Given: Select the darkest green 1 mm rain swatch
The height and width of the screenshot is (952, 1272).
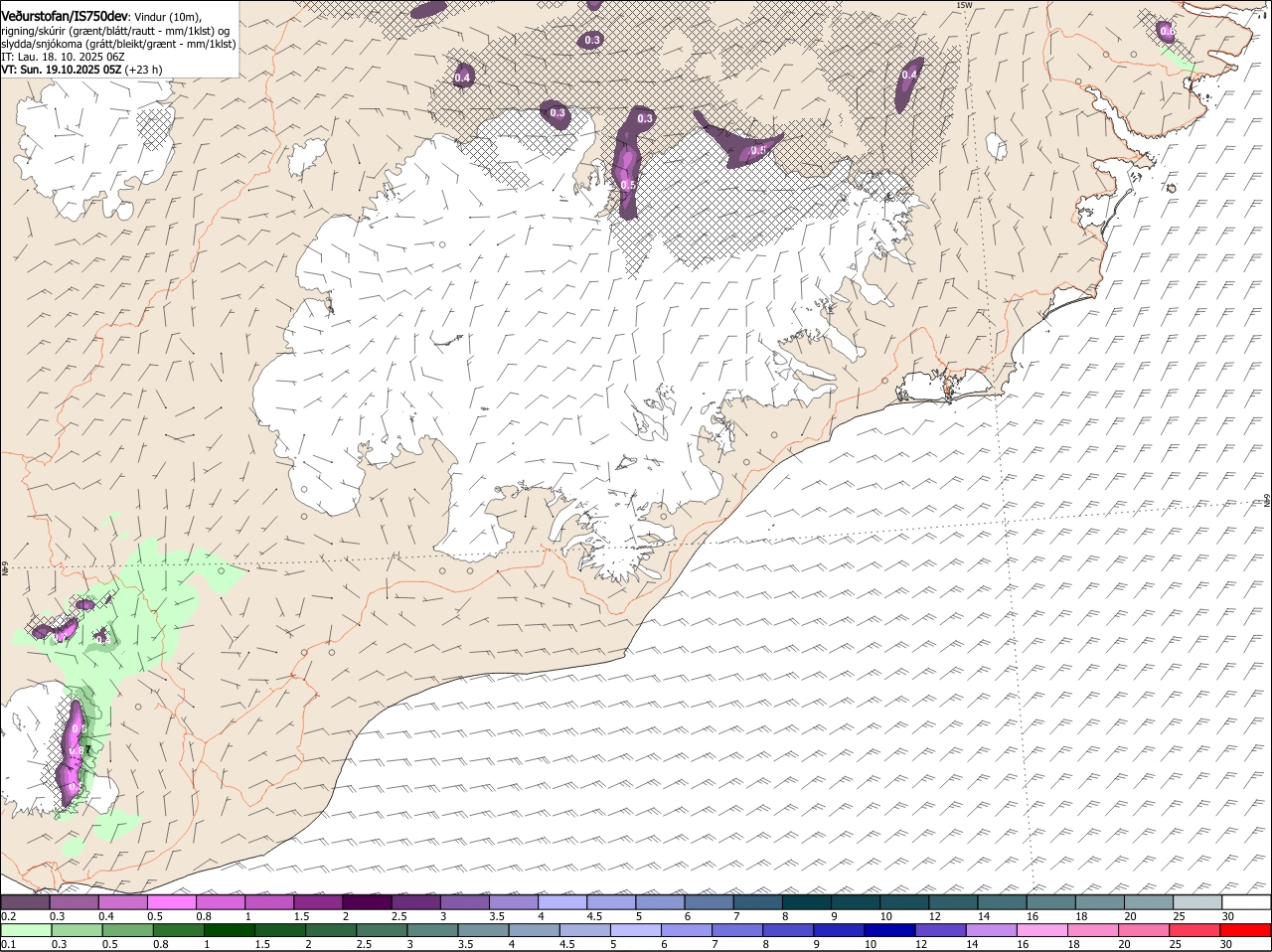Looking at the screenshot, I should (x=229, y=930).
